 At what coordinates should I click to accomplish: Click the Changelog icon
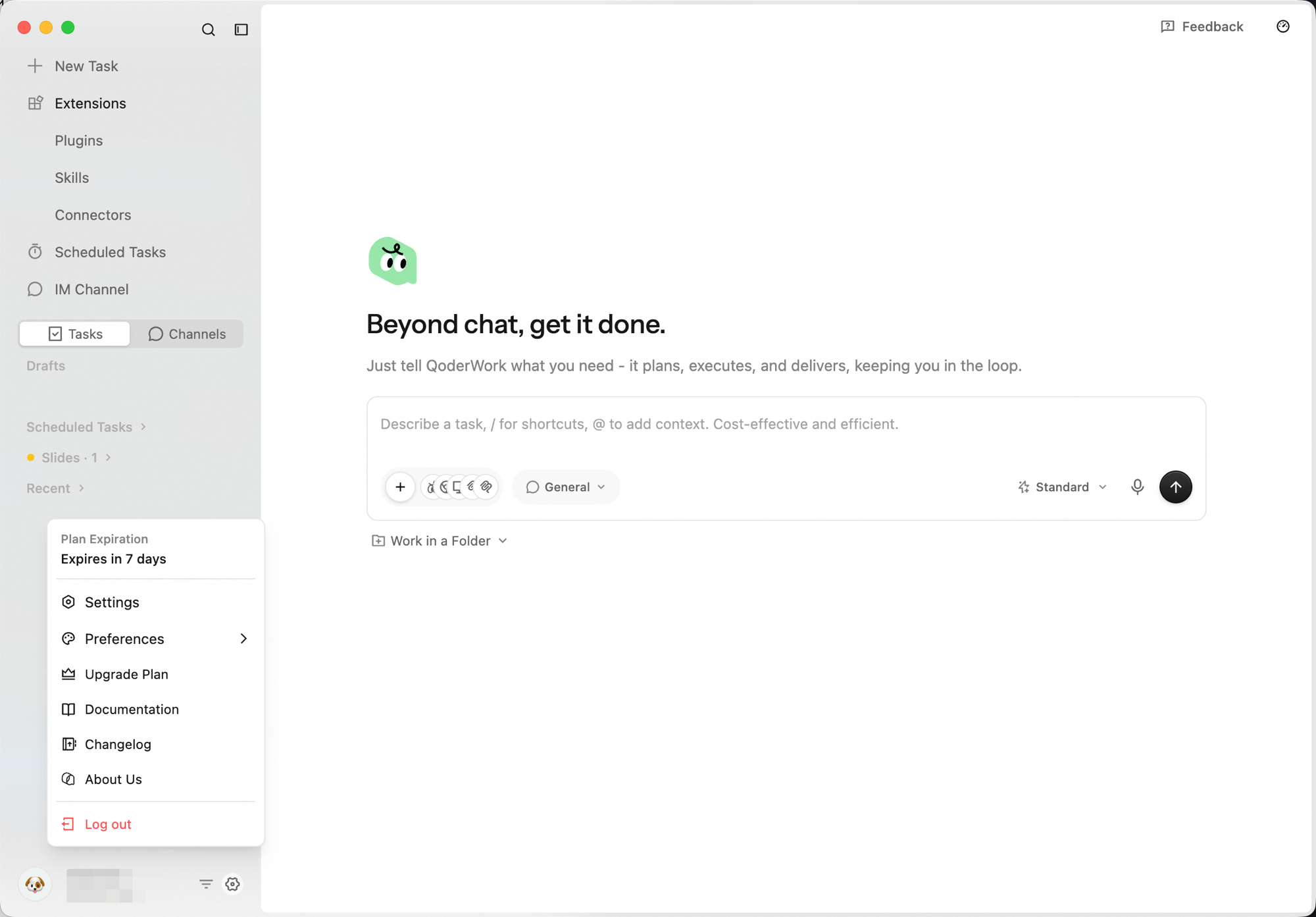68,744
